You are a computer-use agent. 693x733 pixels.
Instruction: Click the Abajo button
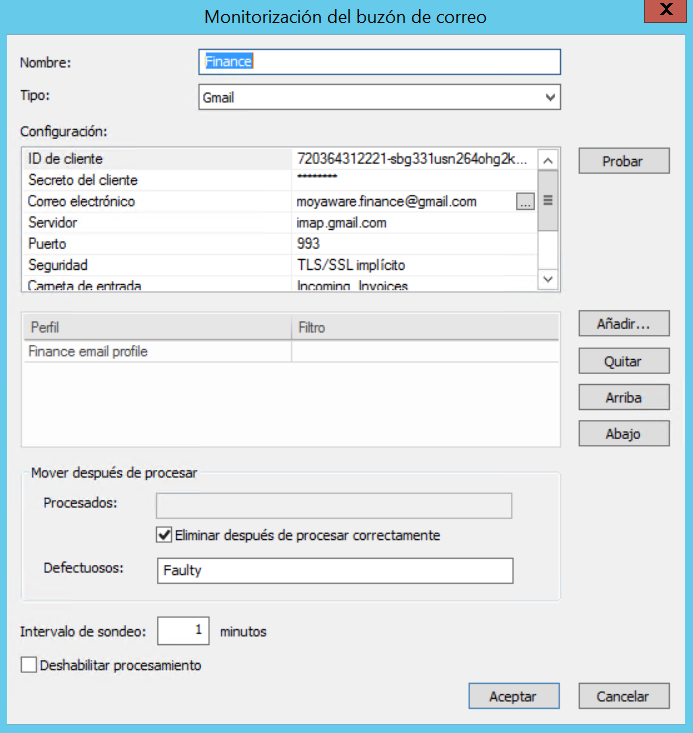click(624, 434)
